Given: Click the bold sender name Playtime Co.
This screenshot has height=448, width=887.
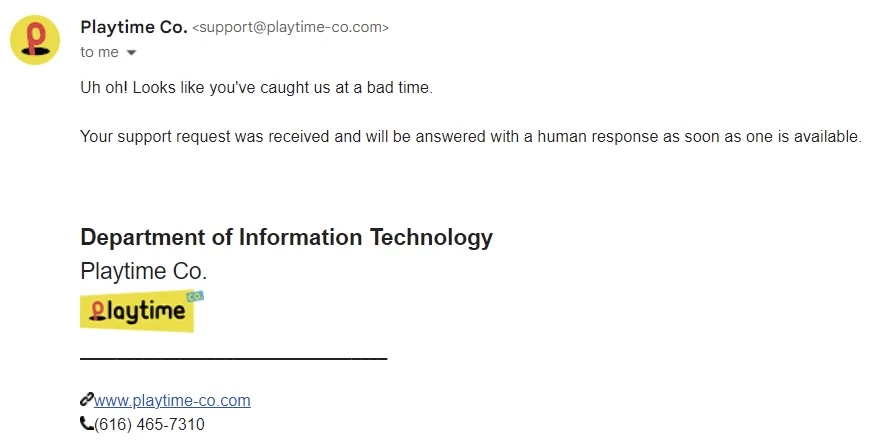Looking at the screenshot, I should [134, 27].
